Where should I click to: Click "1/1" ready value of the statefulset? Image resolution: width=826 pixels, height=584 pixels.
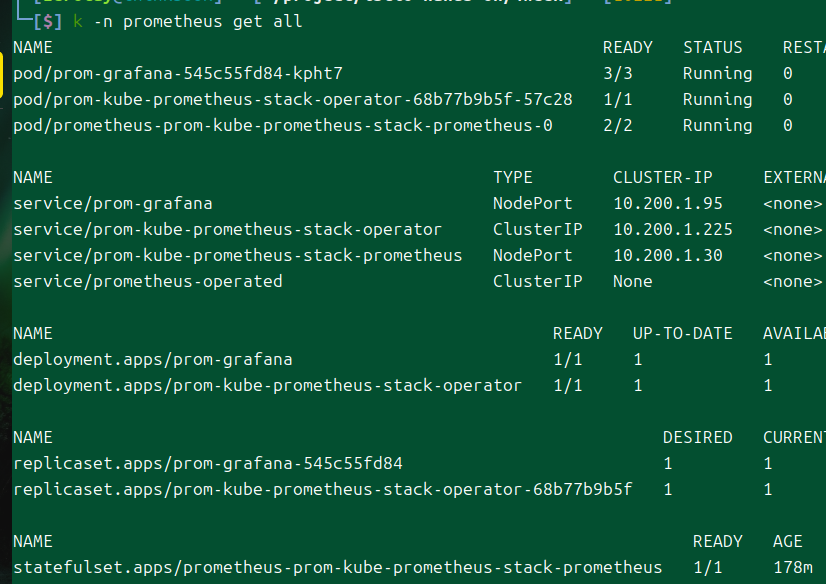707,567
